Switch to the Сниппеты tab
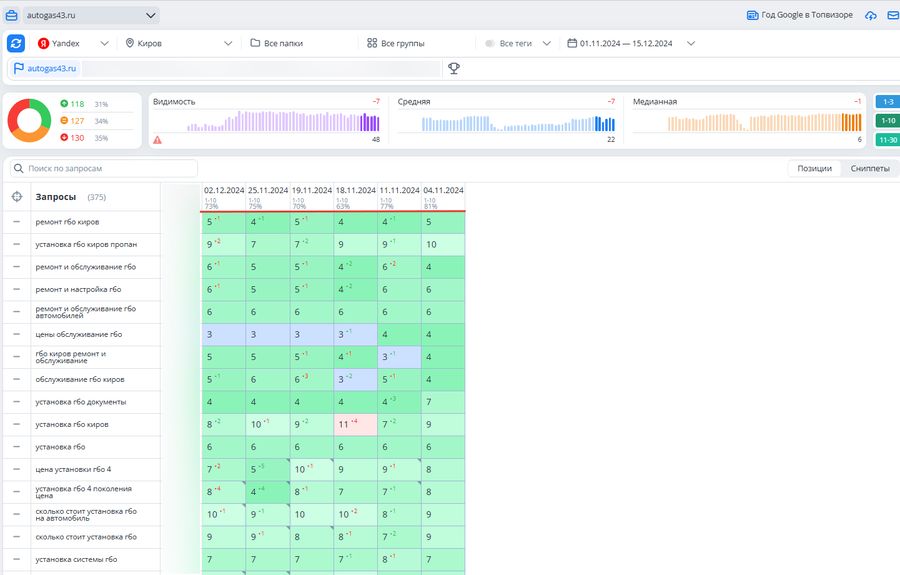This screenshot has height=575, width=900. coord(869,169)
